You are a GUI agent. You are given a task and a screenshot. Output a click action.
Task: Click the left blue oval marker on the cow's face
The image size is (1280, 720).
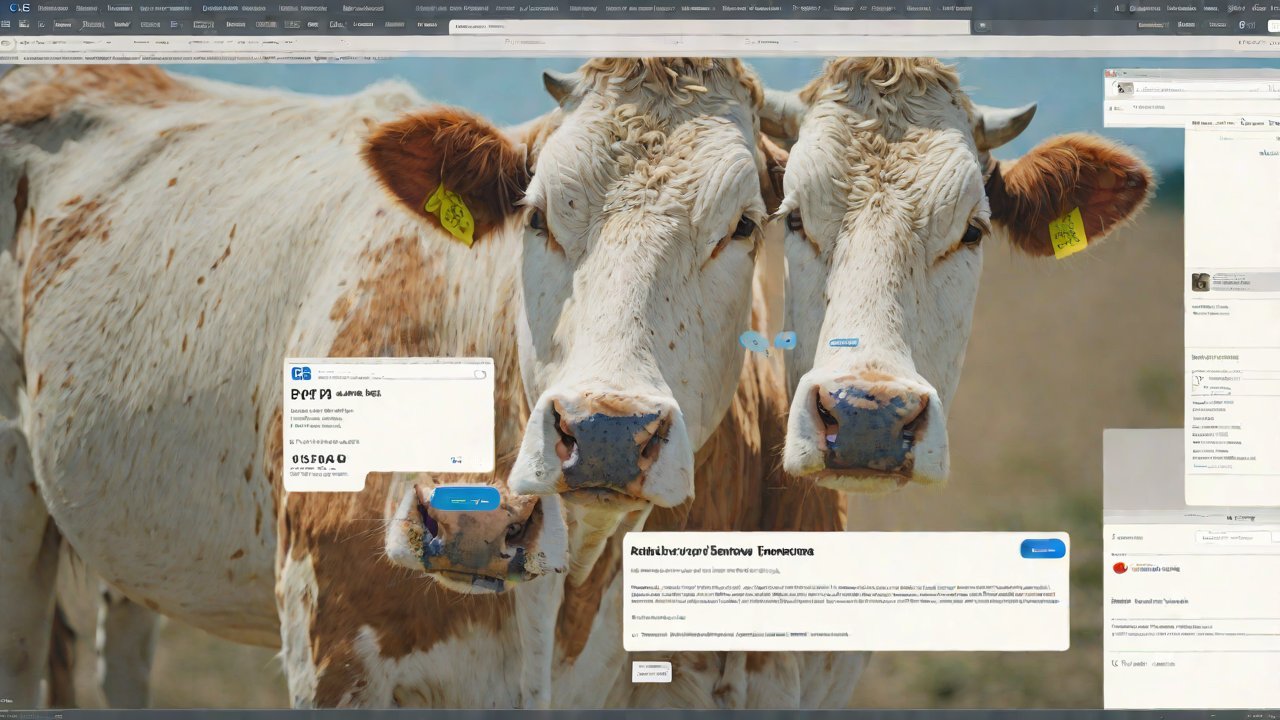tap(754, 342)
